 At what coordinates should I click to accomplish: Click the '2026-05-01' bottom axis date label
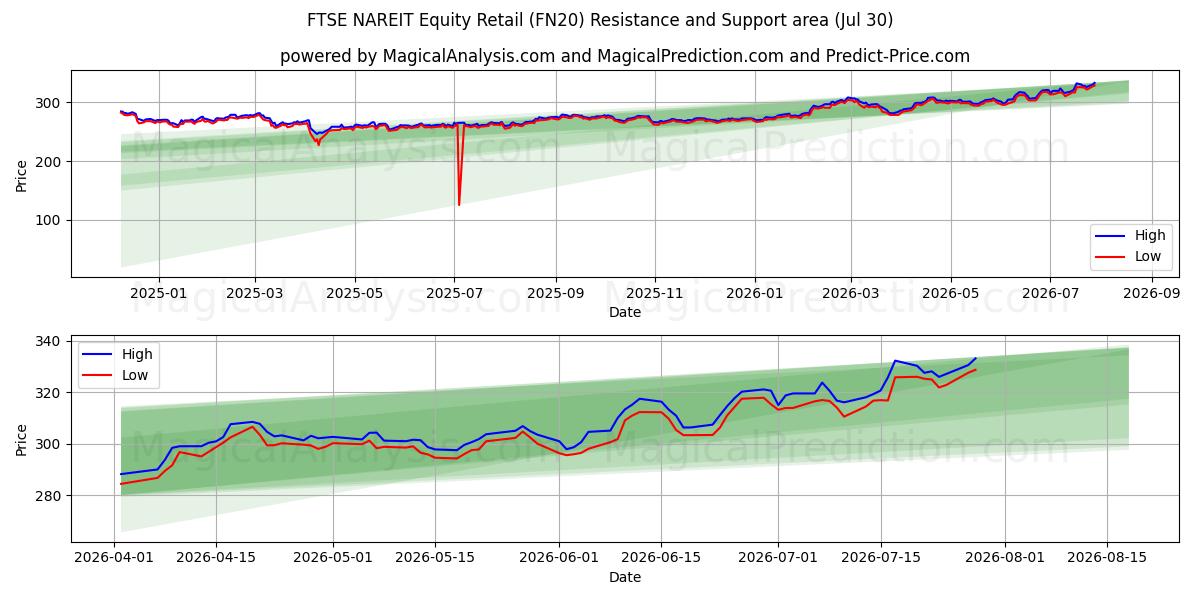[x=334, y=558]
